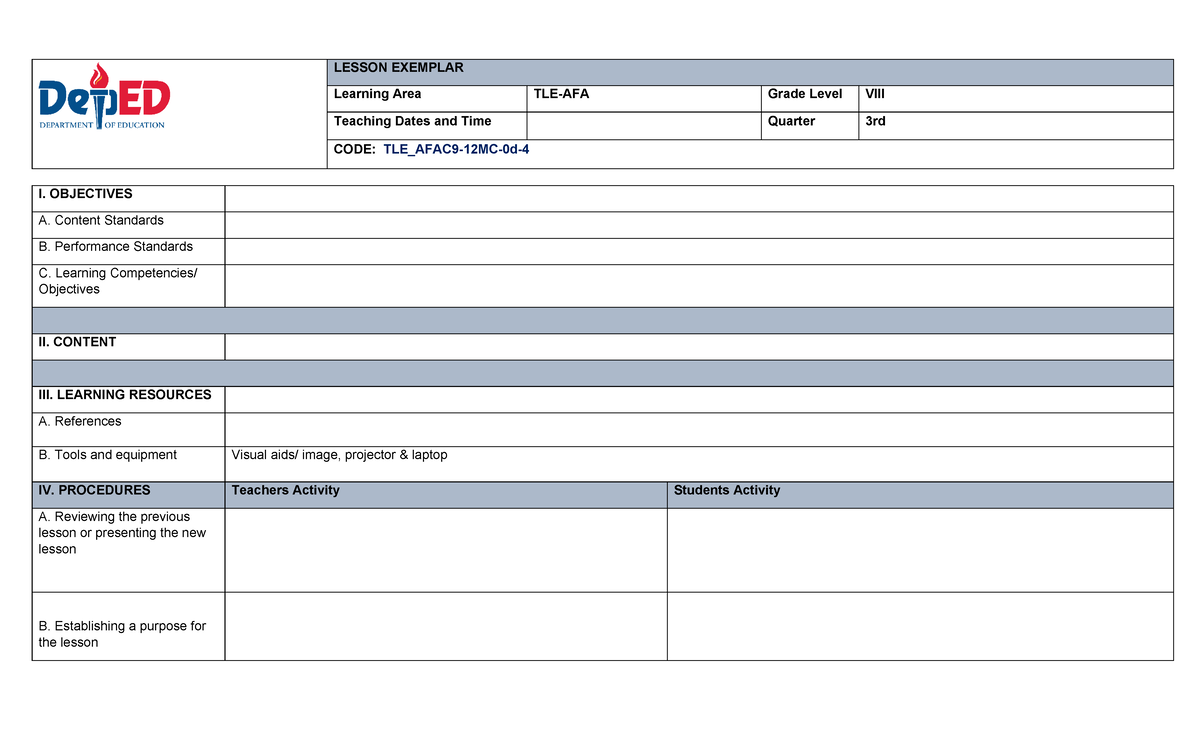Click the A. Content Standards row
The width and height of the screenshot is (1200, 729).
click(103, 220)
